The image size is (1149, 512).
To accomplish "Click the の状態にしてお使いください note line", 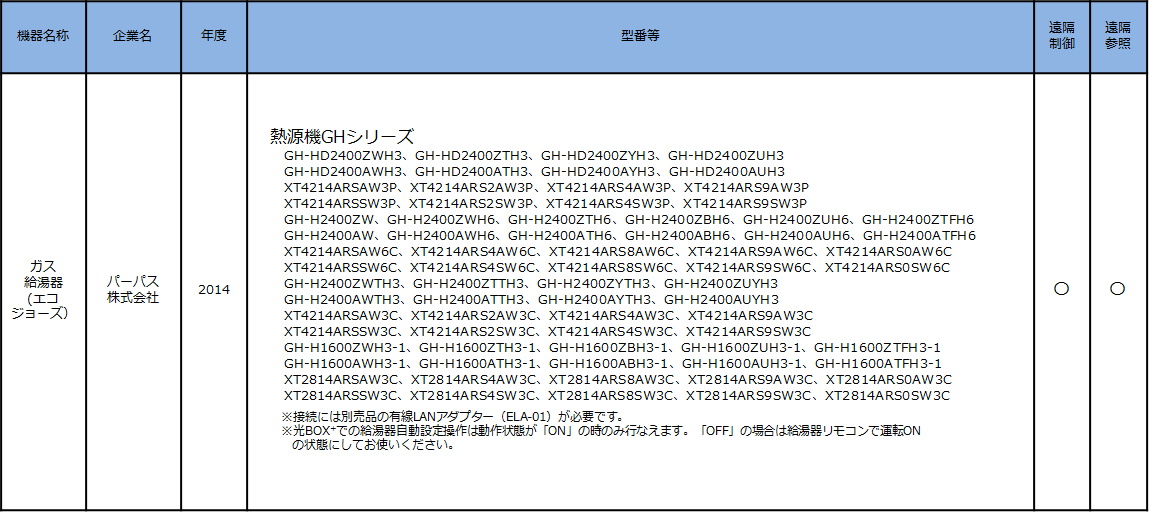I will pos(373,444).
